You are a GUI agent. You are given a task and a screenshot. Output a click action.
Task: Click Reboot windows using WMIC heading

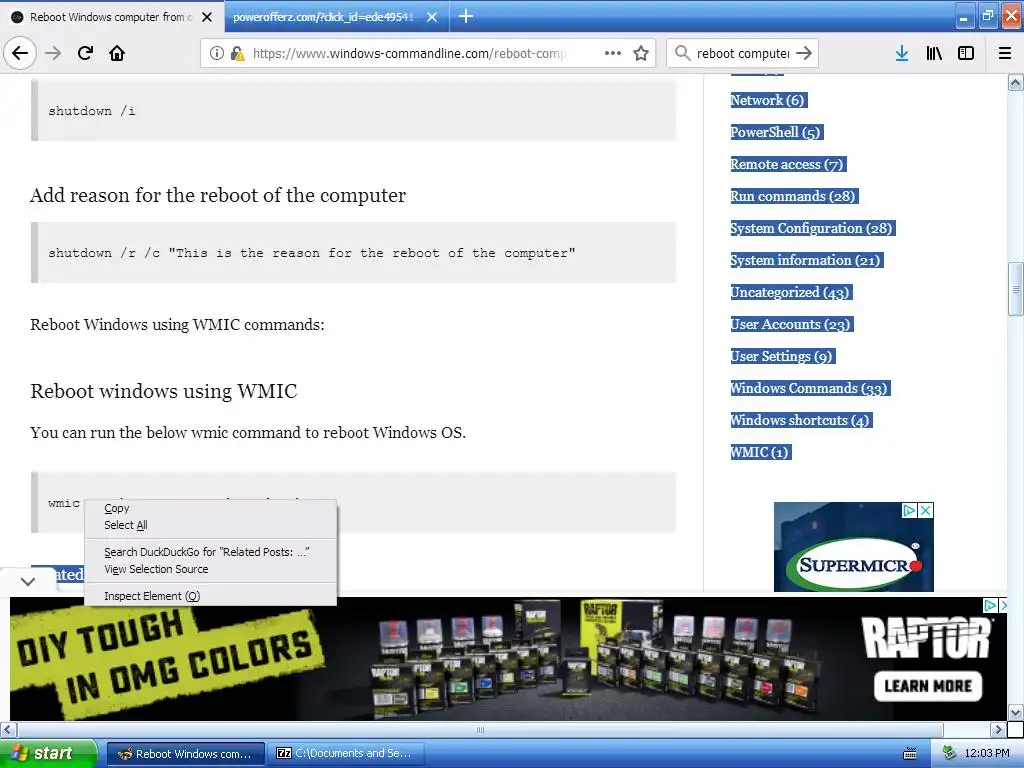click(x=163, y=391)
